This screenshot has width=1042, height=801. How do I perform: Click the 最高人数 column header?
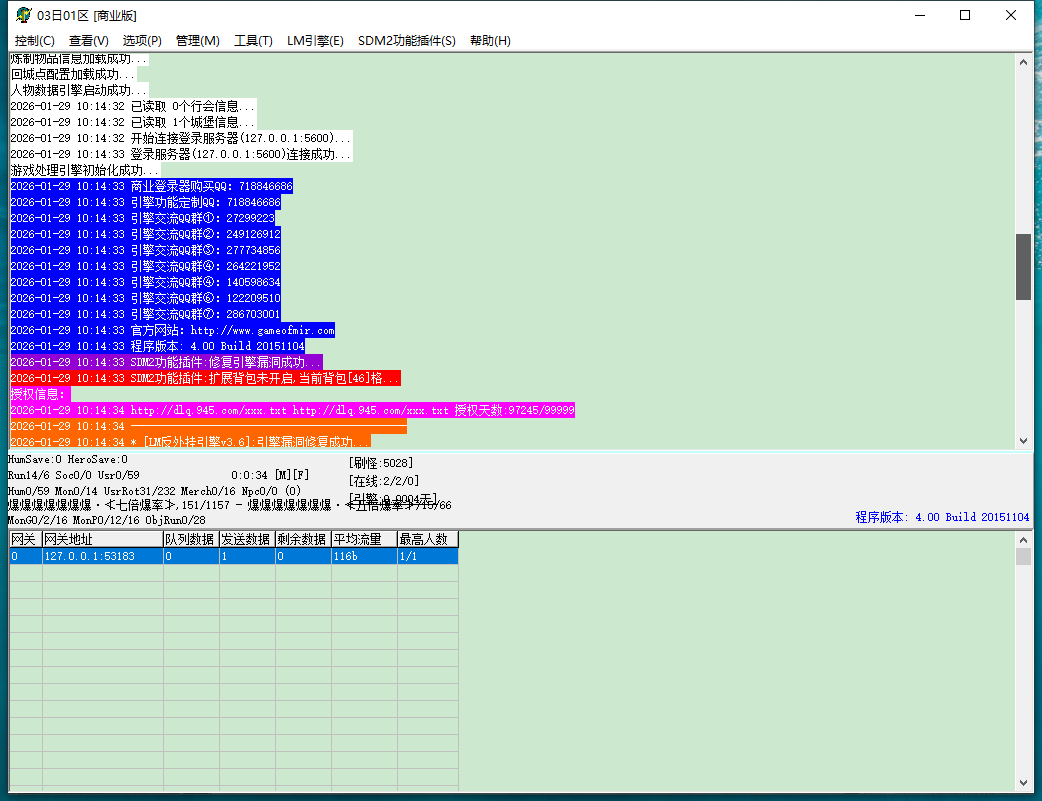click(x=427, y=539)
